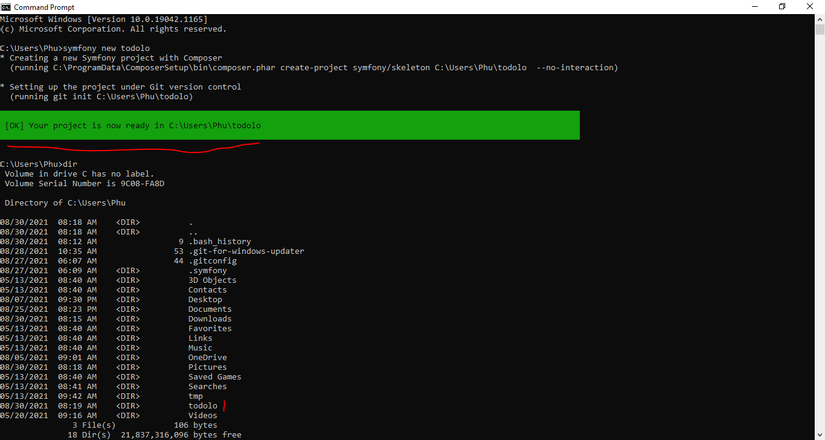Click the "todolo" directory entry
Screen dimensions: 825x440
203,406
